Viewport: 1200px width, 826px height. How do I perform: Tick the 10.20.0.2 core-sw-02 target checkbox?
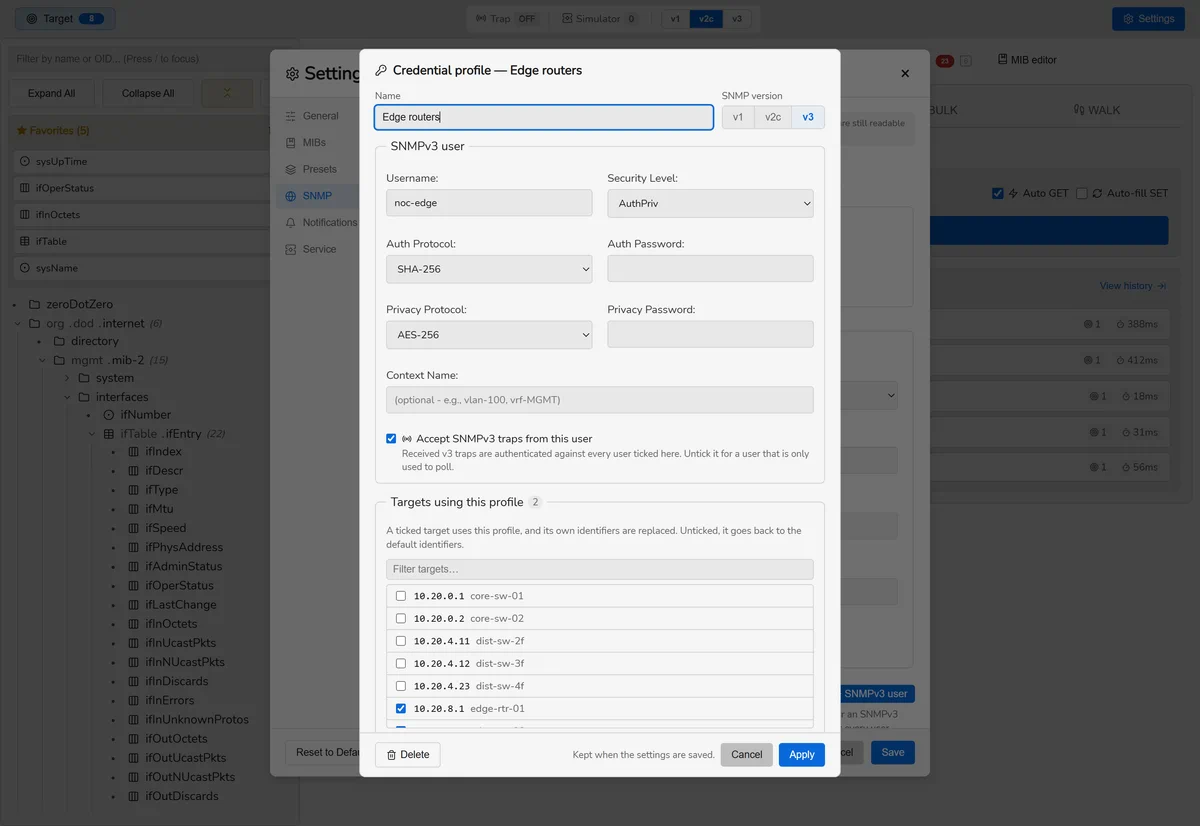coord(401,619)
